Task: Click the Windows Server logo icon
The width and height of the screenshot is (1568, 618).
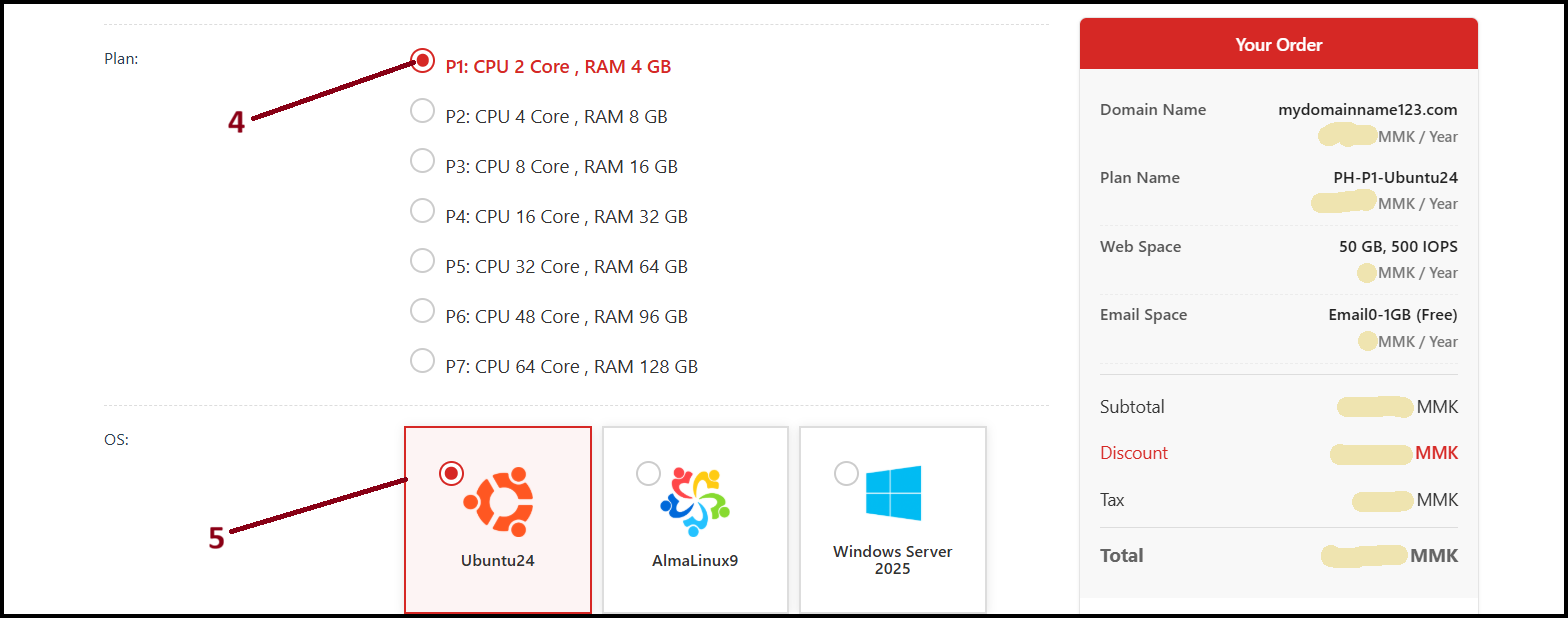Action: tap(893, 493)
